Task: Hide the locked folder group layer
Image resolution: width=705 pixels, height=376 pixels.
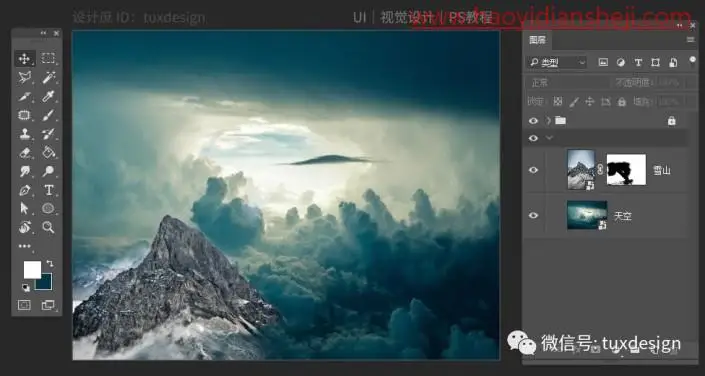Action: (533, 121)
